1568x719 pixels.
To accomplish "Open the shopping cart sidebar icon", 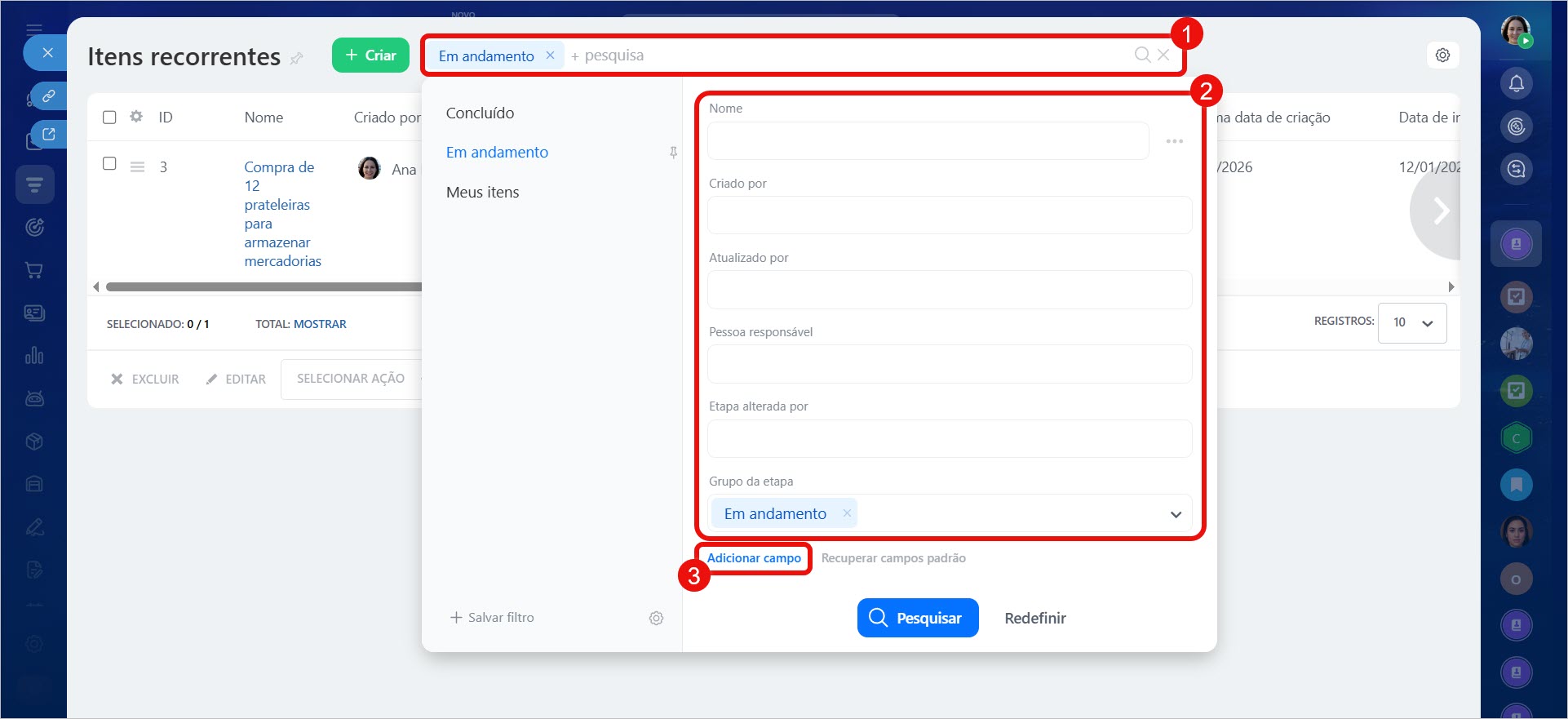I will (x=34, y=270).
